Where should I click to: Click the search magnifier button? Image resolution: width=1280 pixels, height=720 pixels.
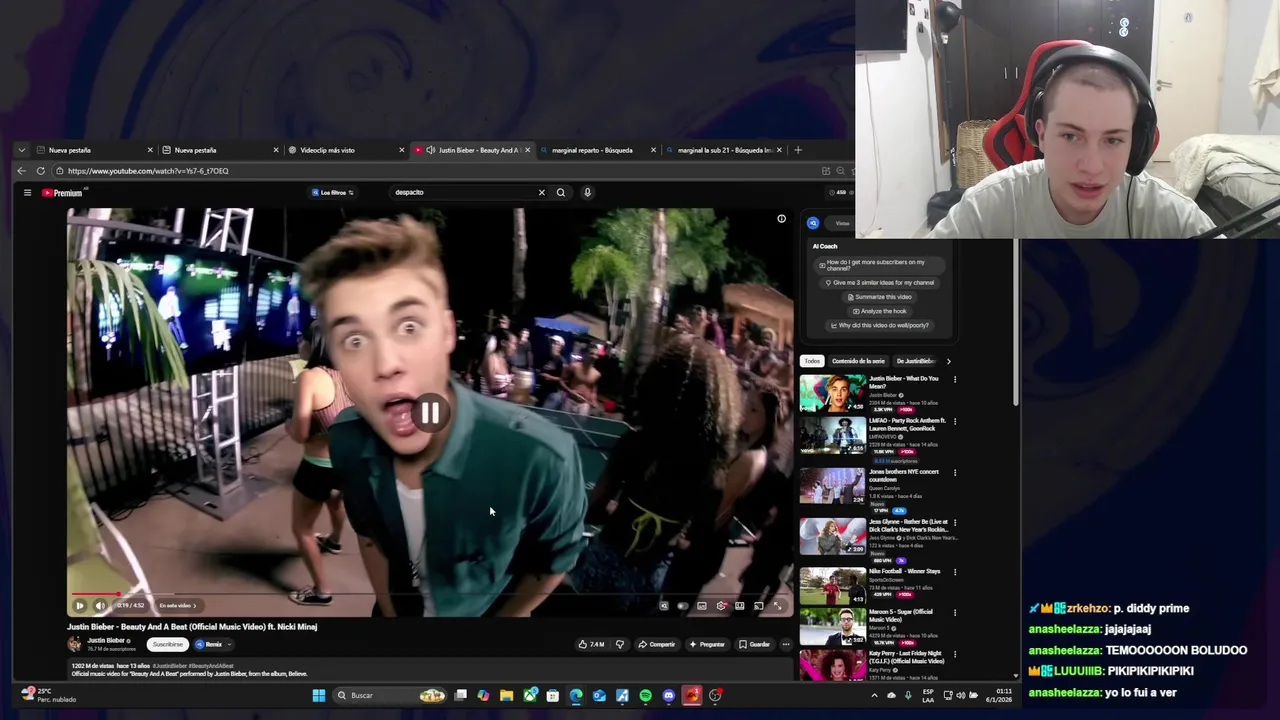point(561,192)
